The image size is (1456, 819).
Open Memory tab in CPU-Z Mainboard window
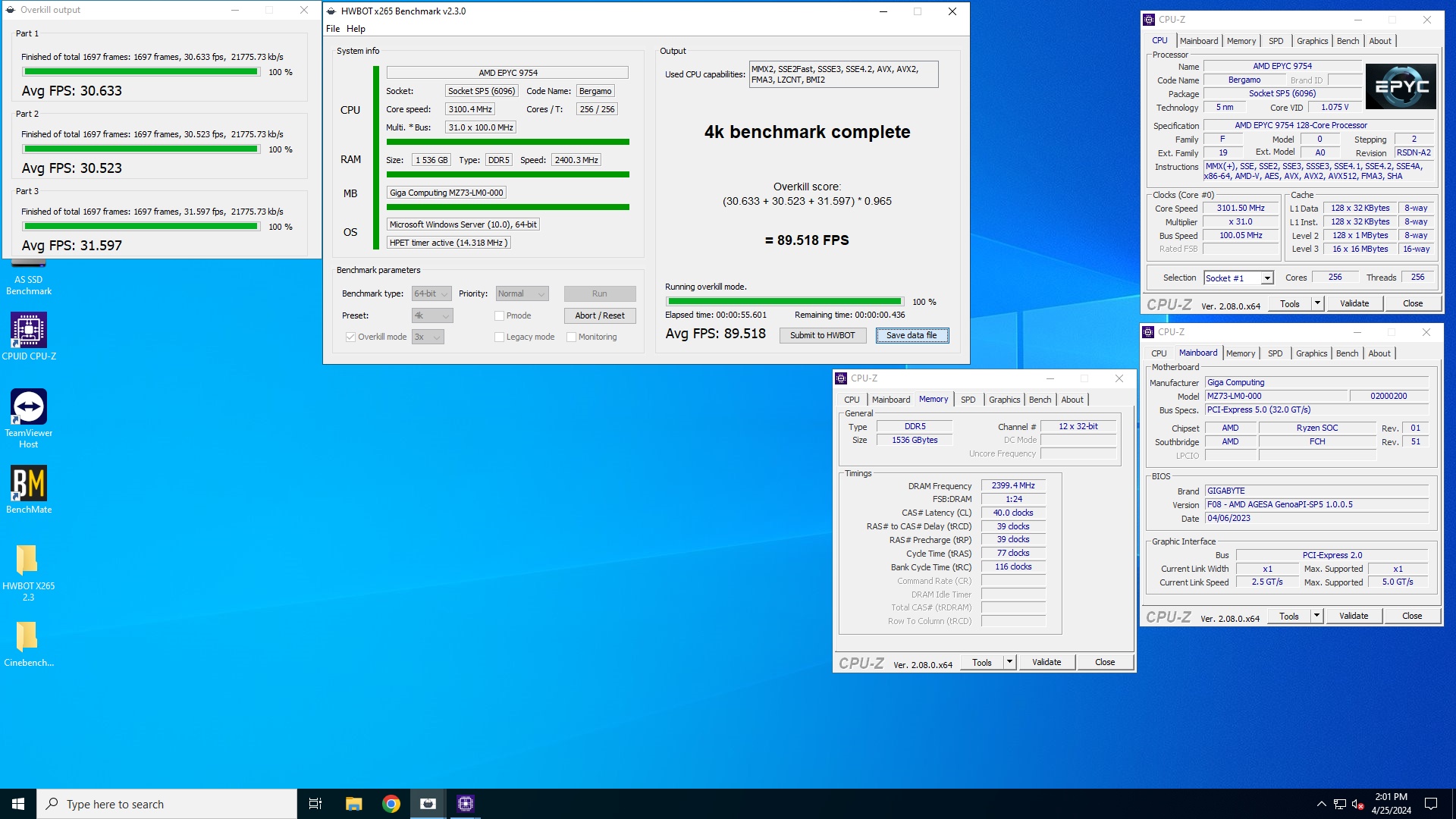pyautogui.click(x=1240, y=353)
